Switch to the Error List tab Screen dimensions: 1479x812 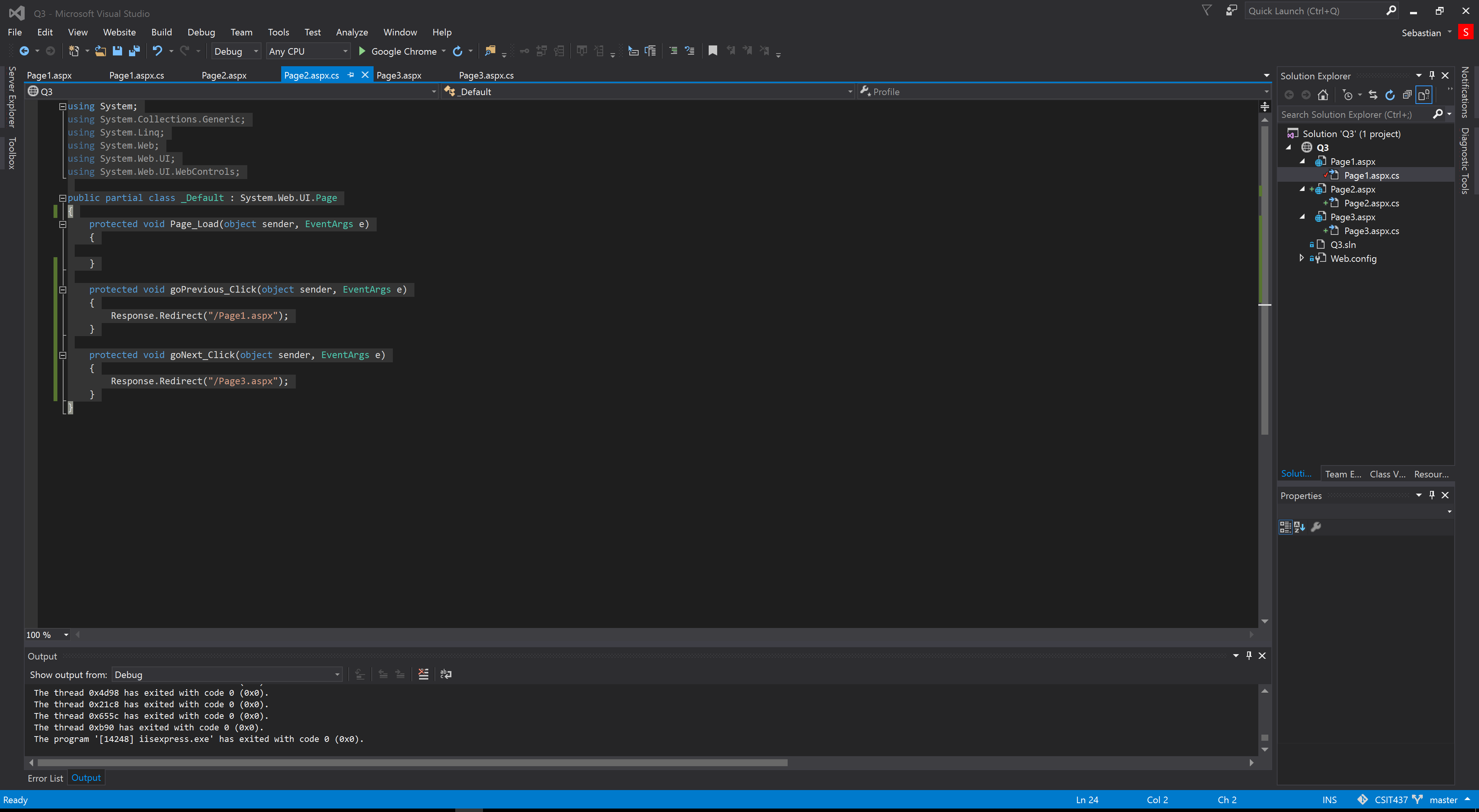point(45,778)
